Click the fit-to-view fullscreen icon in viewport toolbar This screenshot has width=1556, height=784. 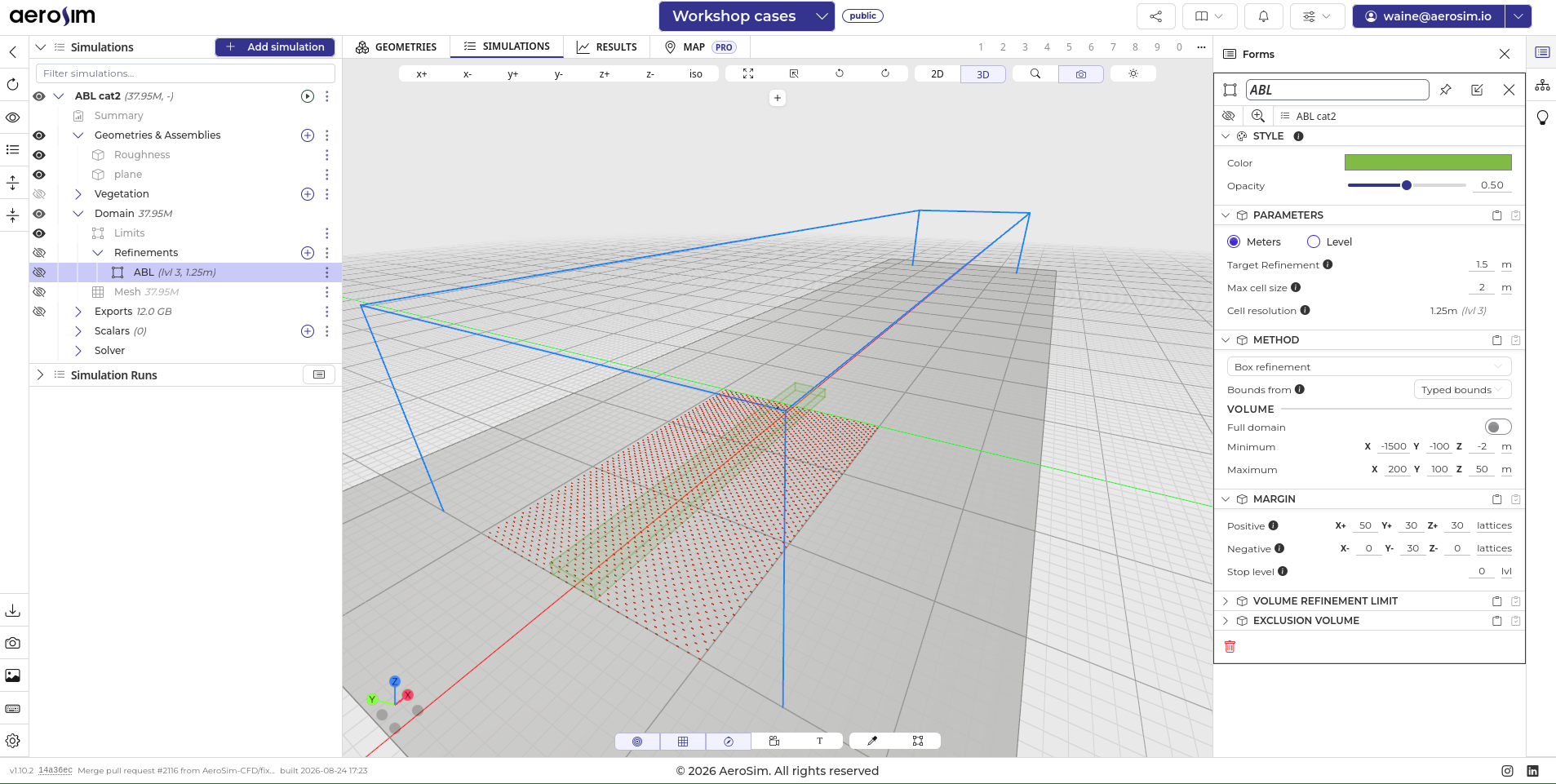pyautogui.click(x=748, y=73)
